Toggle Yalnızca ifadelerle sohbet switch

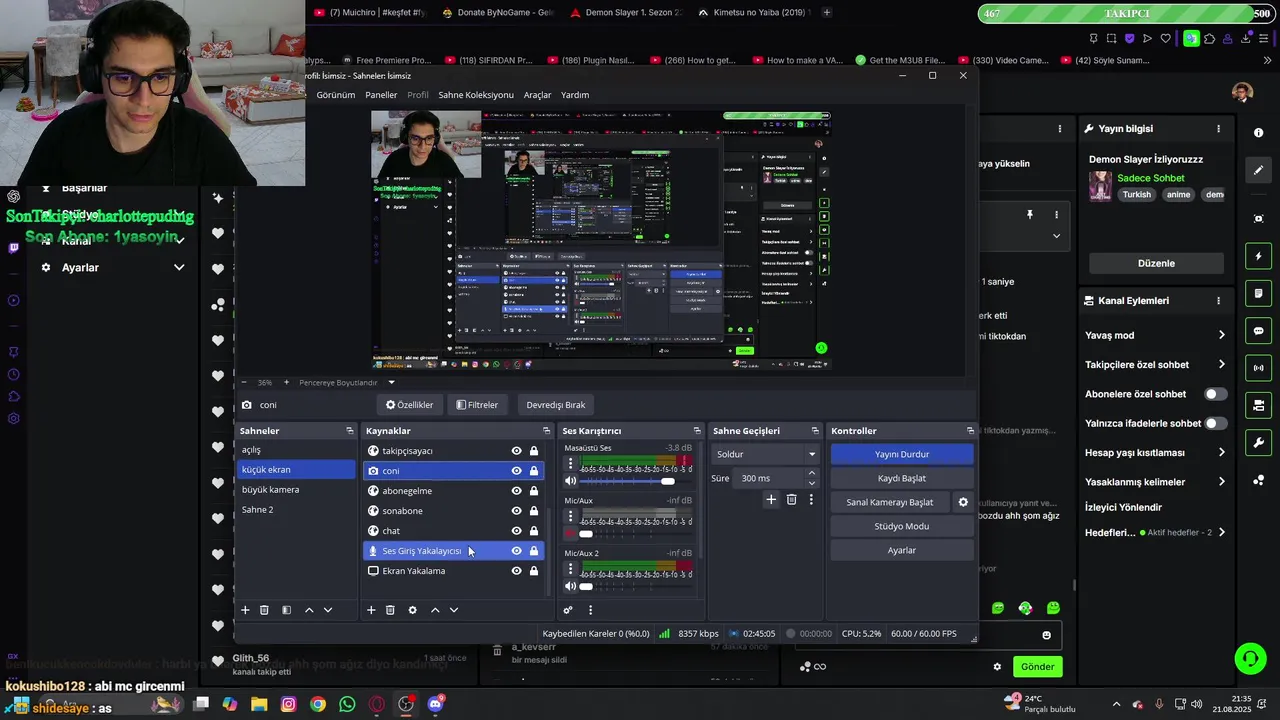pos(1215,423)
